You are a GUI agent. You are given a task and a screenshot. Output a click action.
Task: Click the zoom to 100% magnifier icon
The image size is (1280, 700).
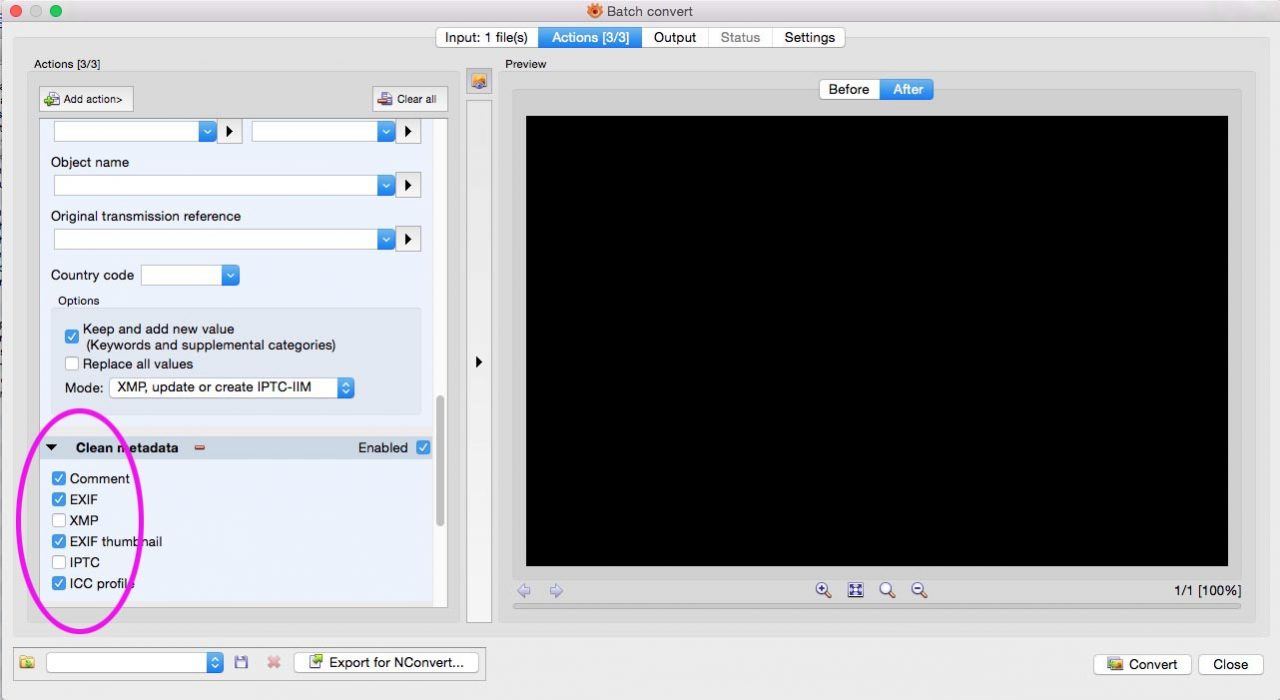click(887, 590)
